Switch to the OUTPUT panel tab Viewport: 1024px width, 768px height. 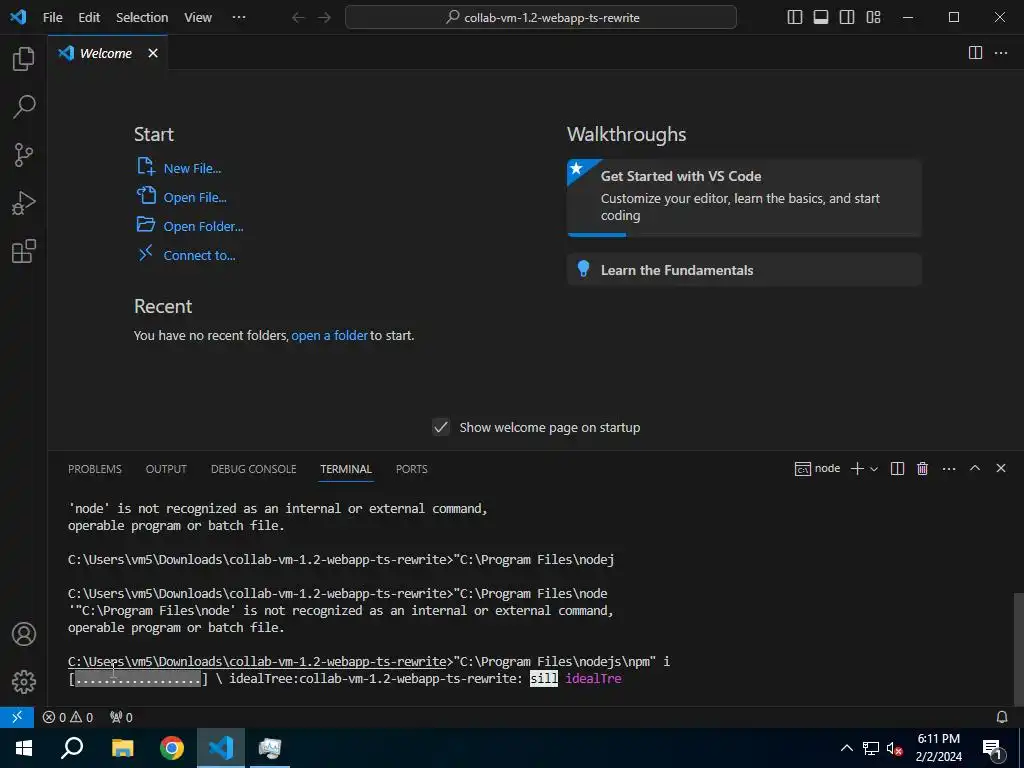click(x=166, y=469)
